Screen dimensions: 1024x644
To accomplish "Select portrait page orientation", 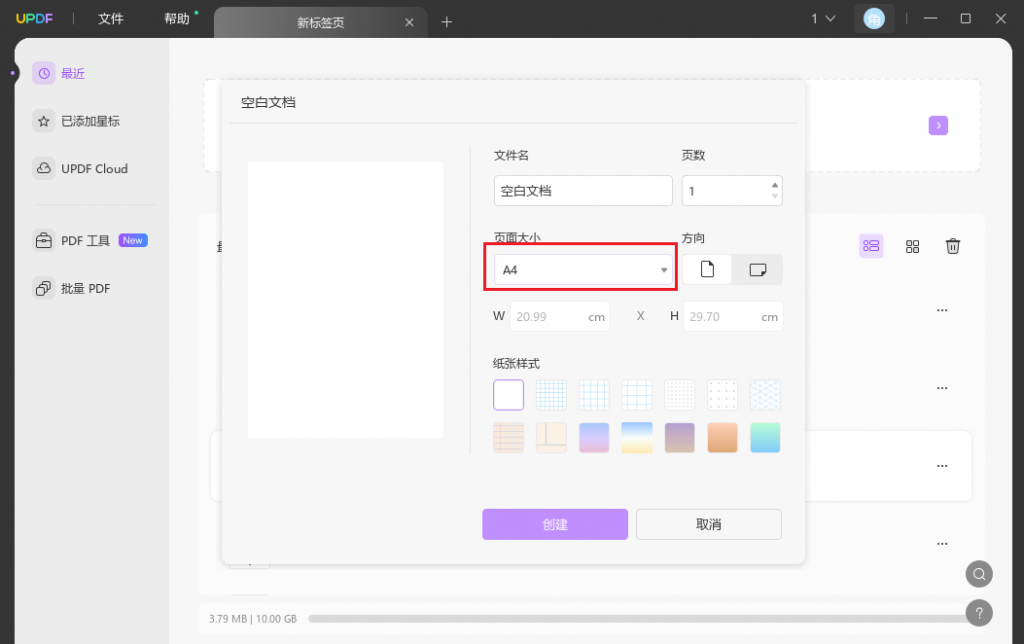I will tap(708, 269).
